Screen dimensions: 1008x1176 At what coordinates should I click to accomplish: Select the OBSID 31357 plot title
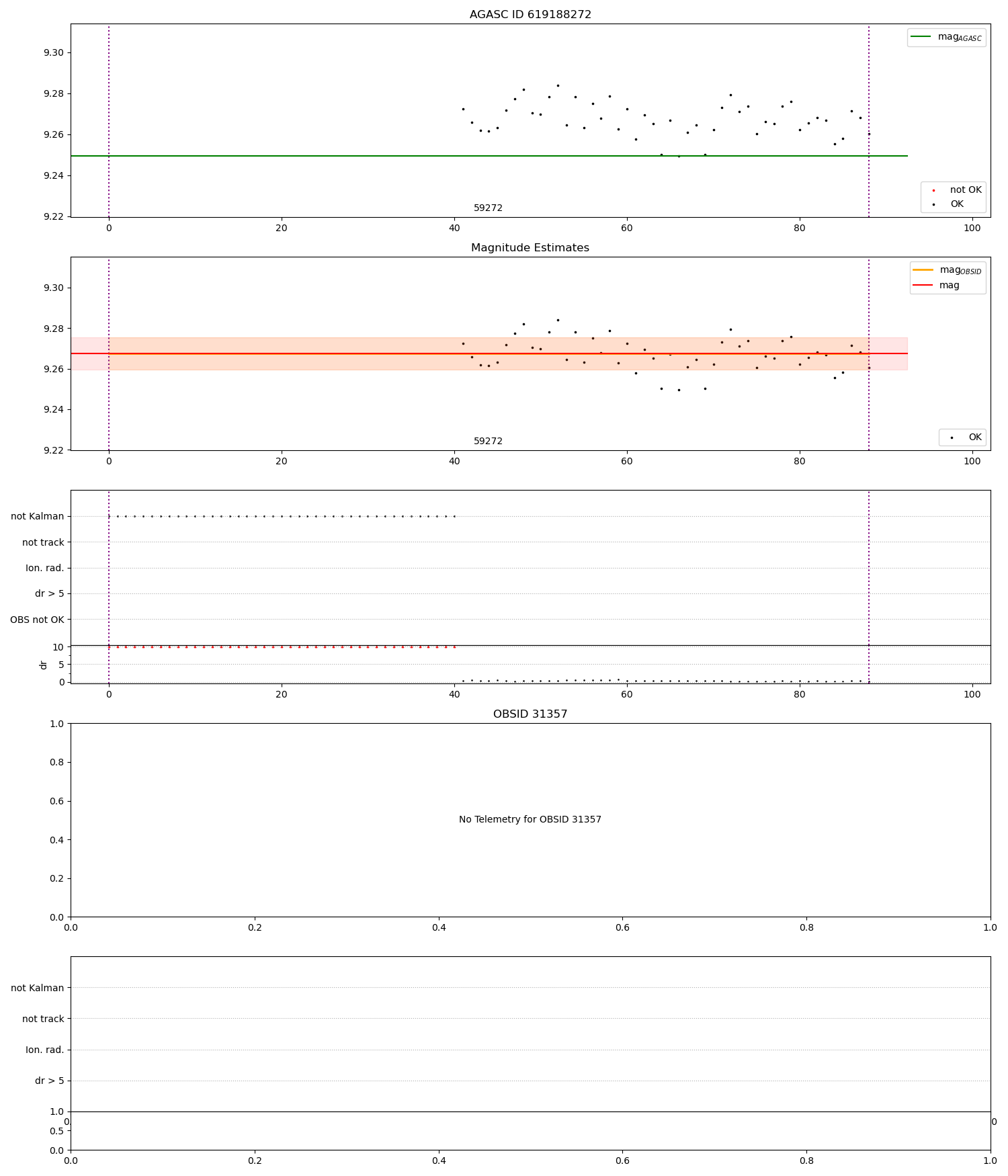point(530,714)
